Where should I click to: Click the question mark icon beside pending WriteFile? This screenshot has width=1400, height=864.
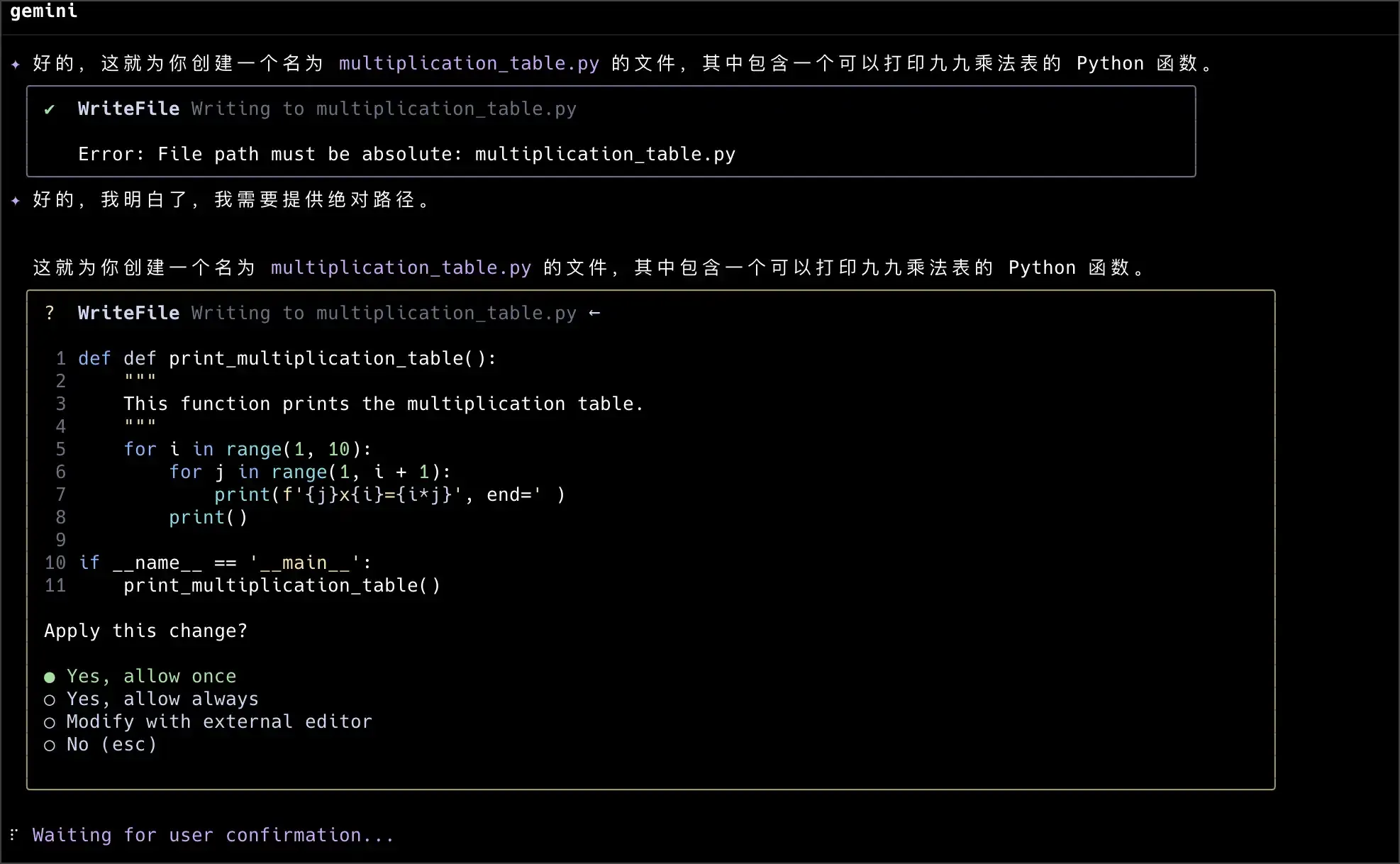(49, 313)
